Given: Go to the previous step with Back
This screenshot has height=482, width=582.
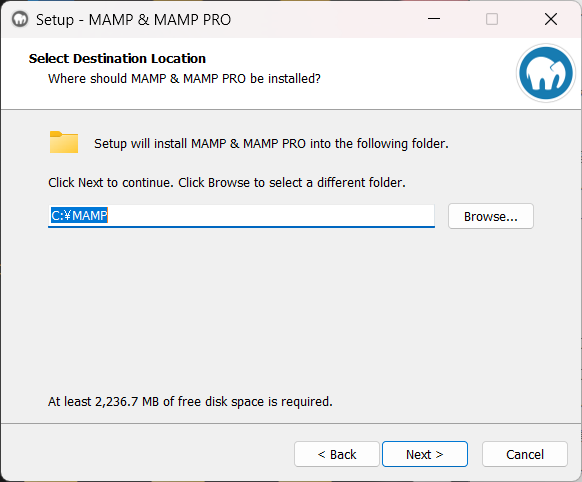Looking at the screenshot, I should [337, 454].
